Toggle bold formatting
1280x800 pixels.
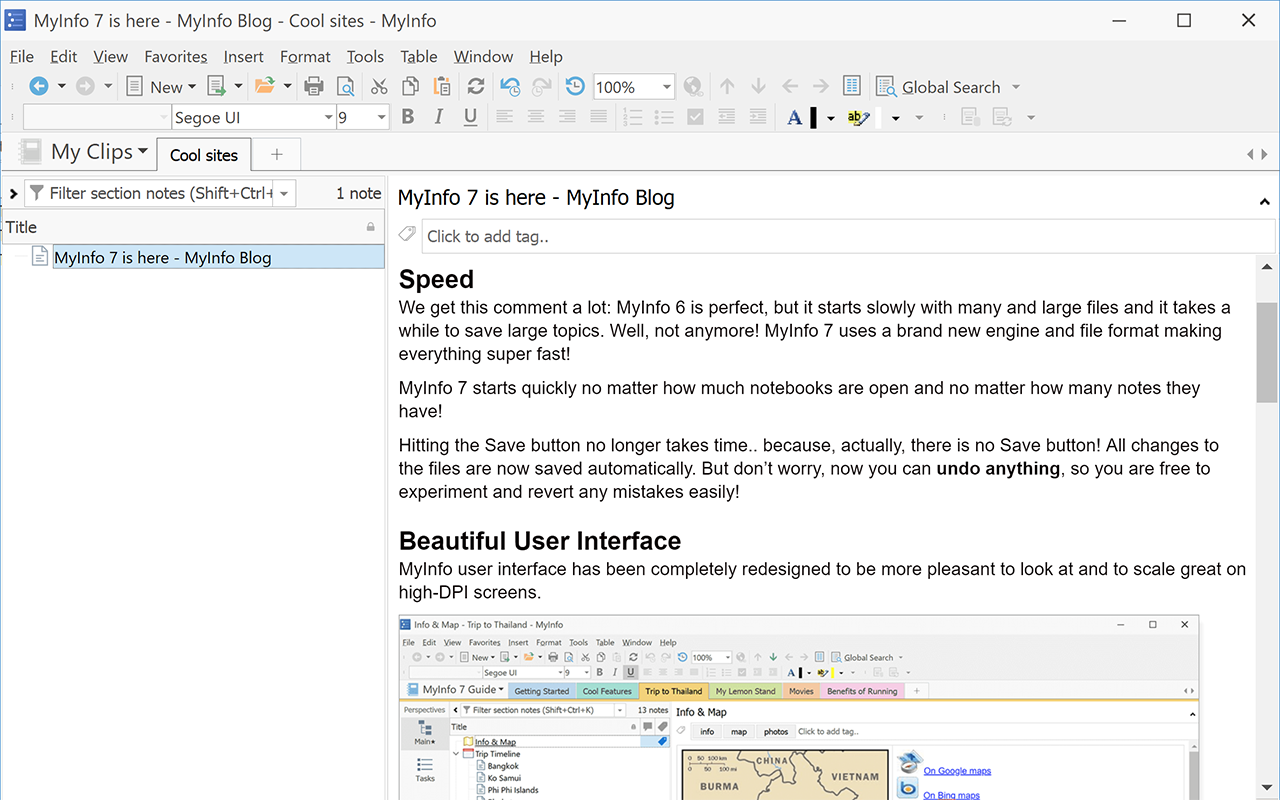pos(407,117)
